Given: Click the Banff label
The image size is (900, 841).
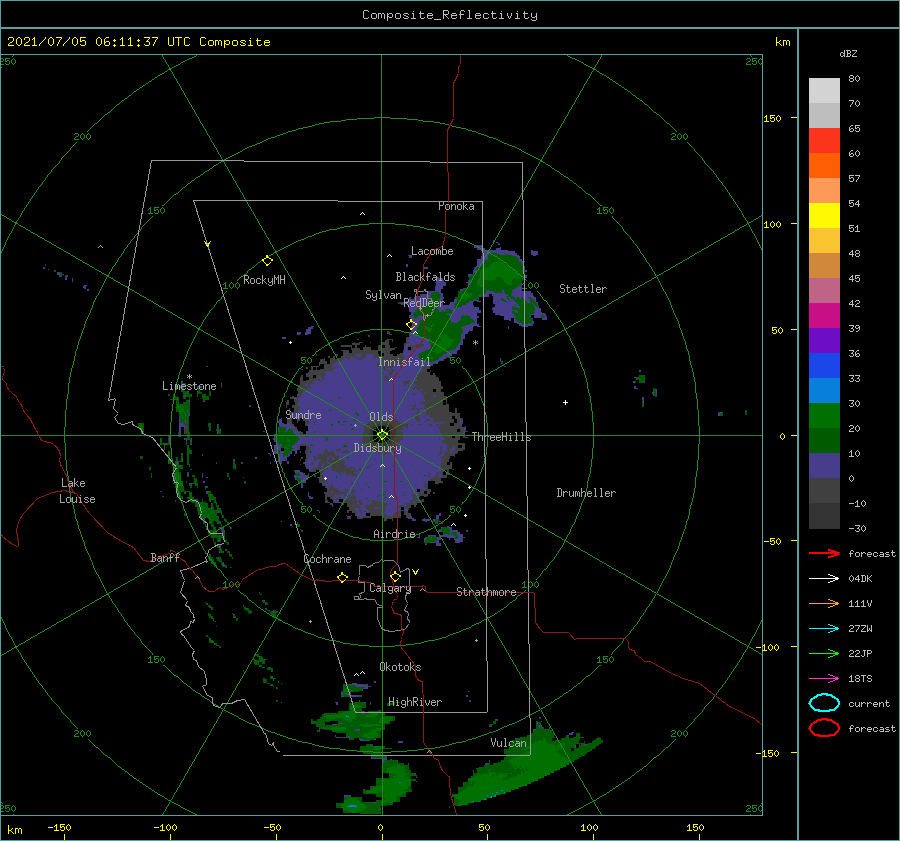Looking at the screenshot, I should [x=165, y=557].
